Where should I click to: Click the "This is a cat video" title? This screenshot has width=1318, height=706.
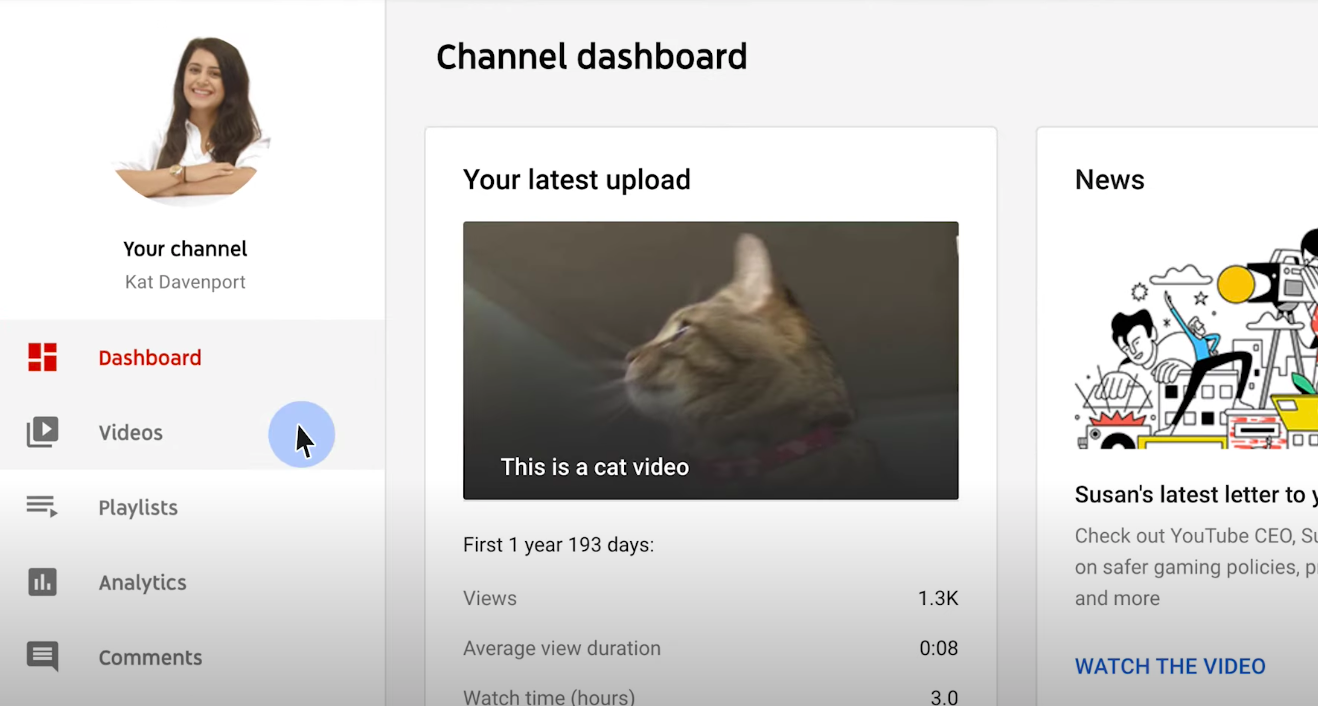(595, 467)
